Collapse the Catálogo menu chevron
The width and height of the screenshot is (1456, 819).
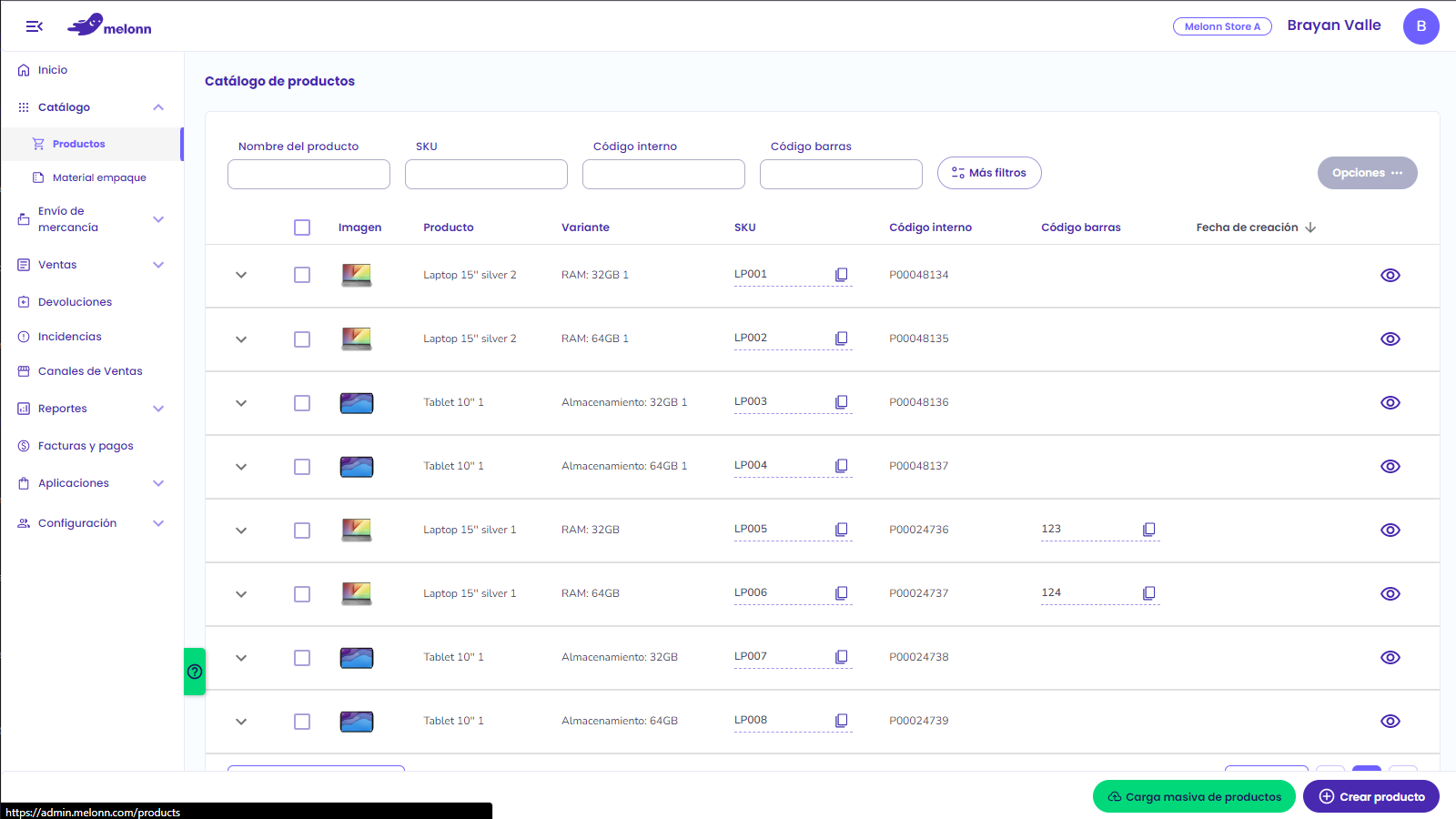click(x=158, y=107)
